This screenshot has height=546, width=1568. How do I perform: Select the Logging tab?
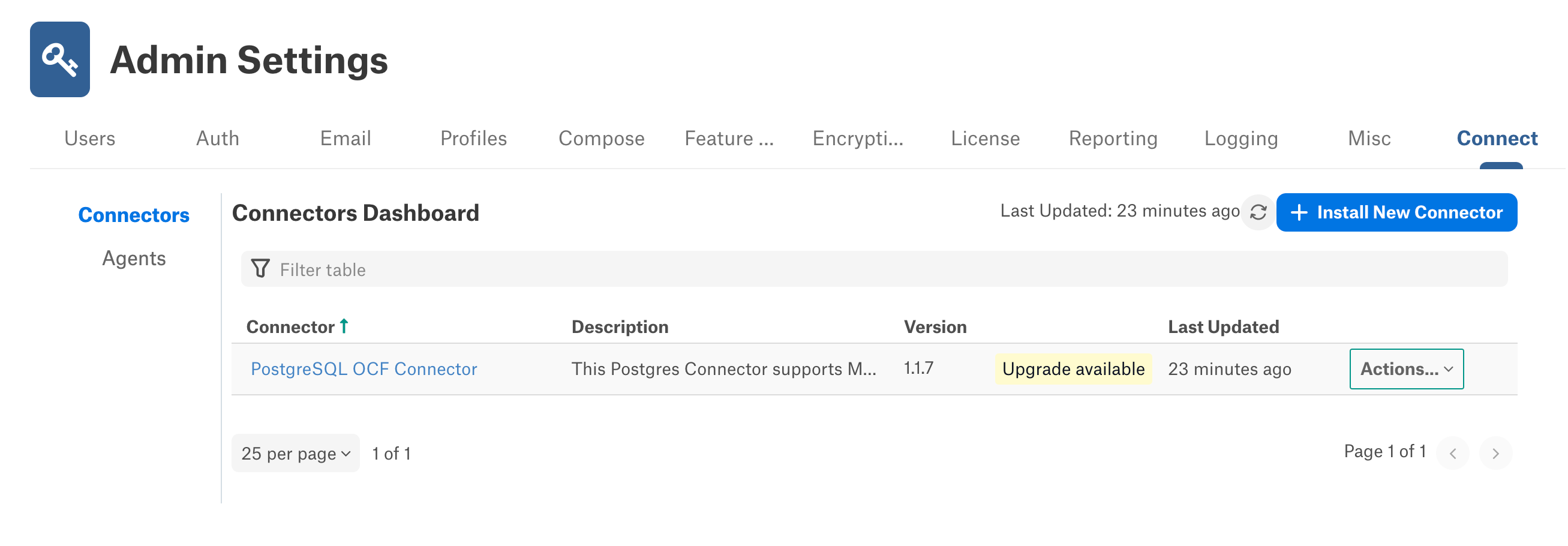tap(1240, 139)
